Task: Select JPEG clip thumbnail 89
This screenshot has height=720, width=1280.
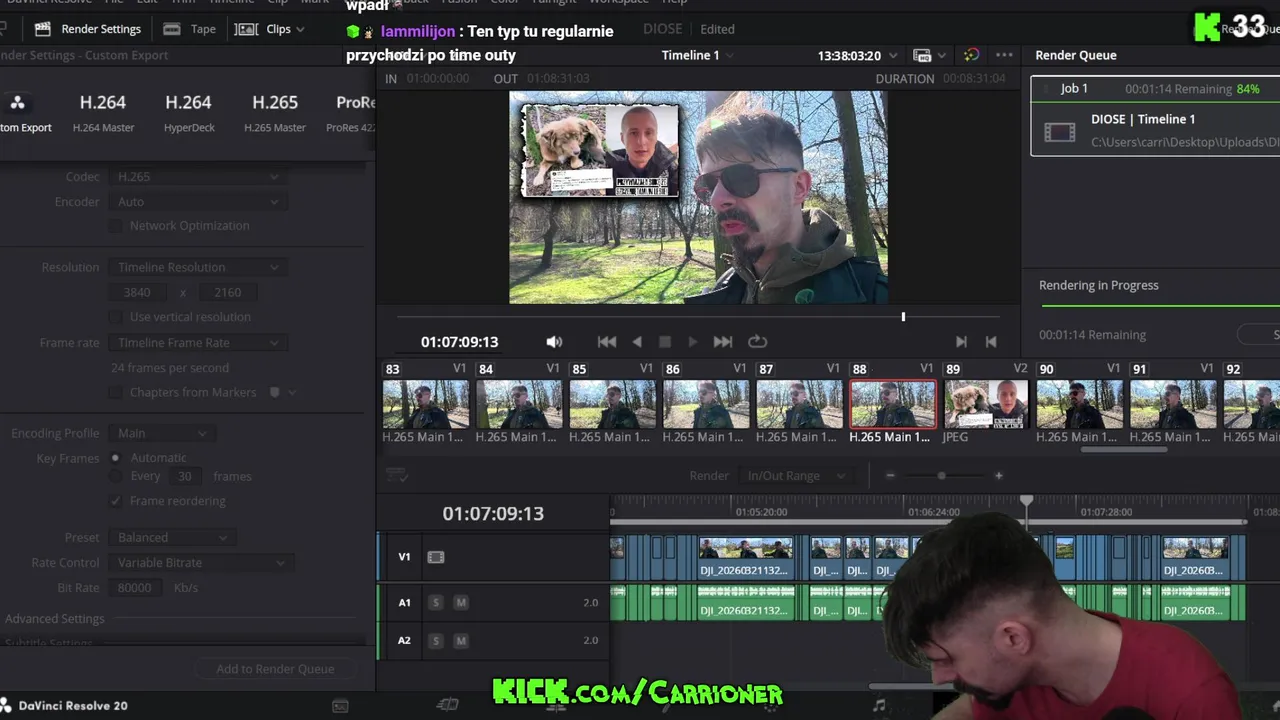Action: pos(986,403)
